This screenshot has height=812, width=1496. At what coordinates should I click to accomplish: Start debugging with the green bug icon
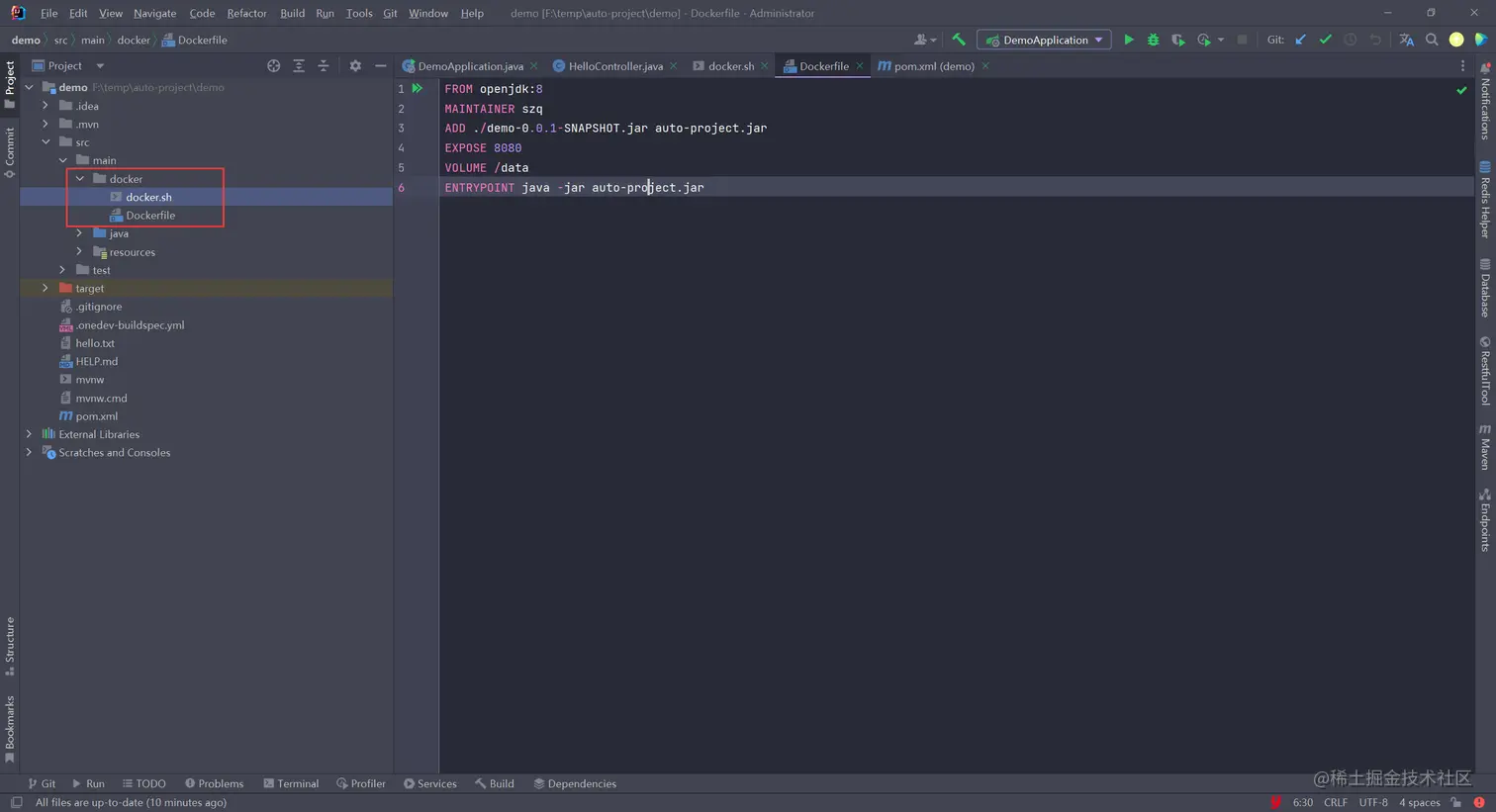click(x=1153, y=40)
